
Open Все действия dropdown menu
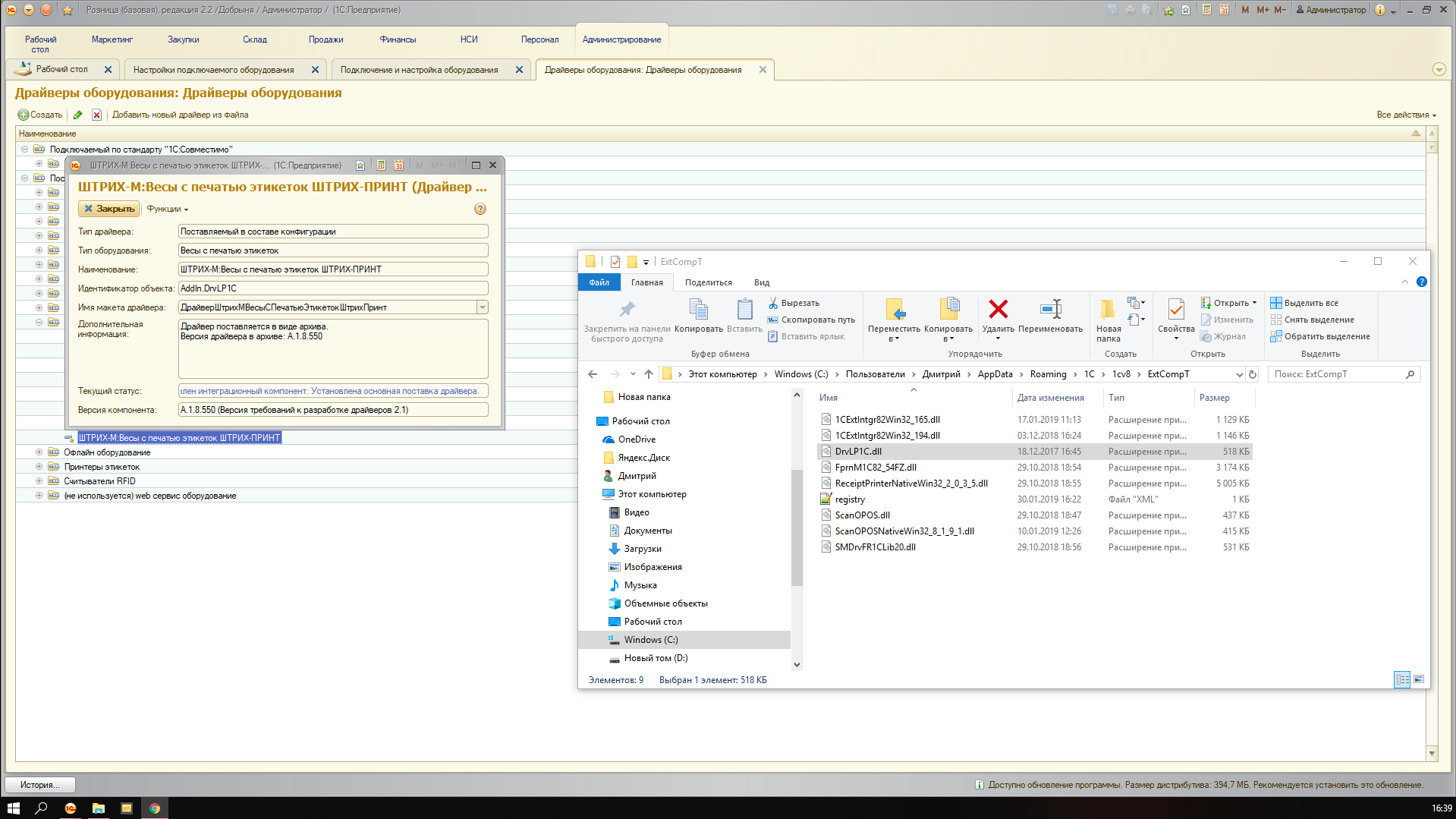click(x=1406, y=115)
